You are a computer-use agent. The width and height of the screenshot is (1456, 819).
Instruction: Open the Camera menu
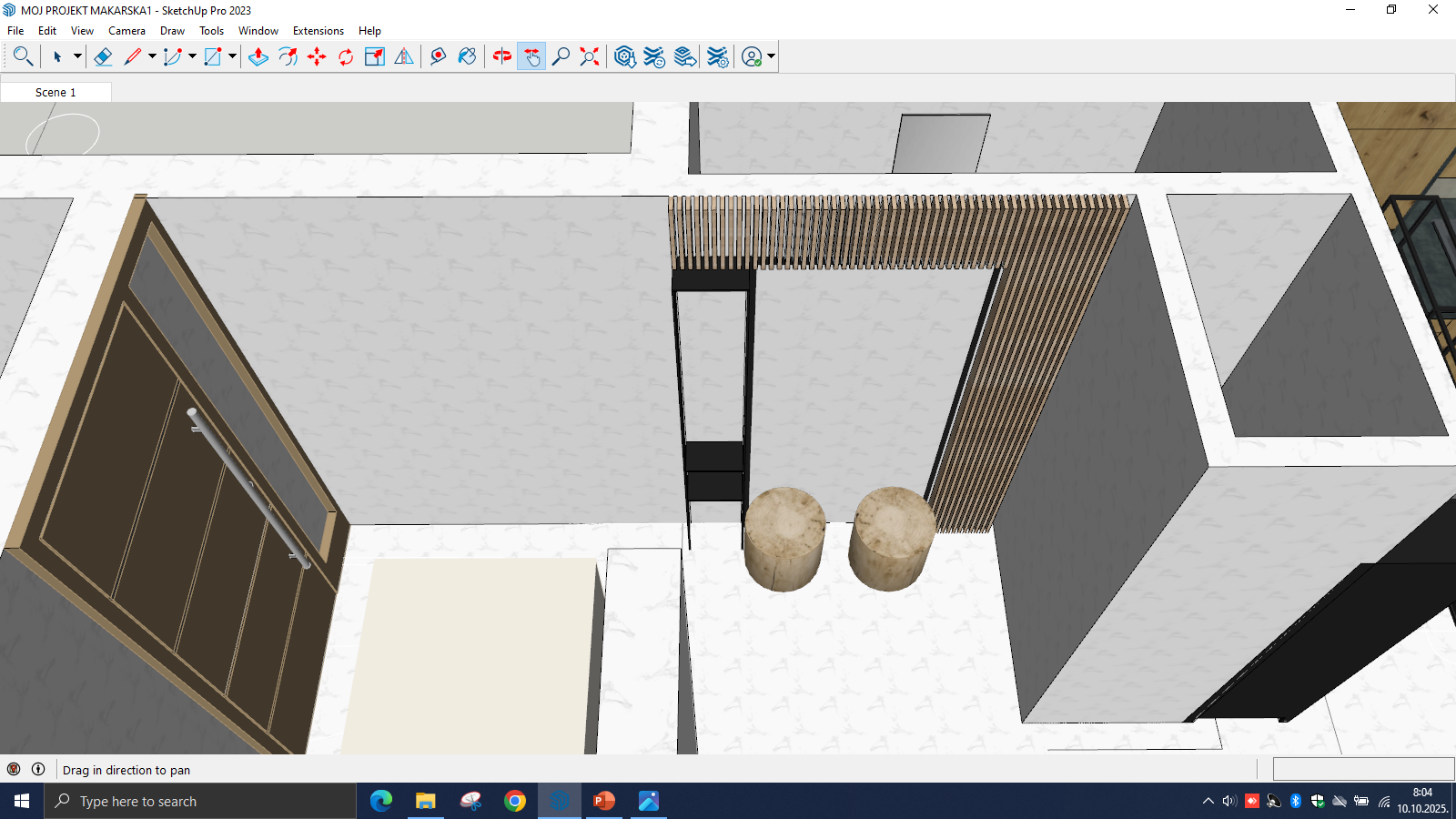click(126, 31)
